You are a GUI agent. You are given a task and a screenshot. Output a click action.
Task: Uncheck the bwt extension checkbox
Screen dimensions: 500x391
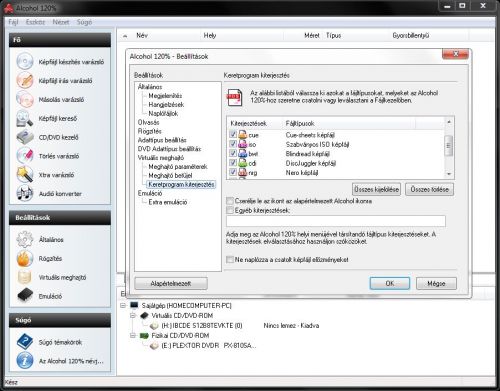tap(233, 153)
